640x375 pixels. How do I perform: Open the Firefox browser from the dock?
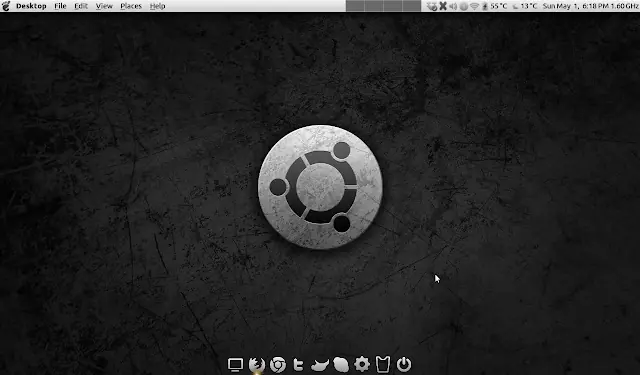pyautogui.click(x=257, y=364)
